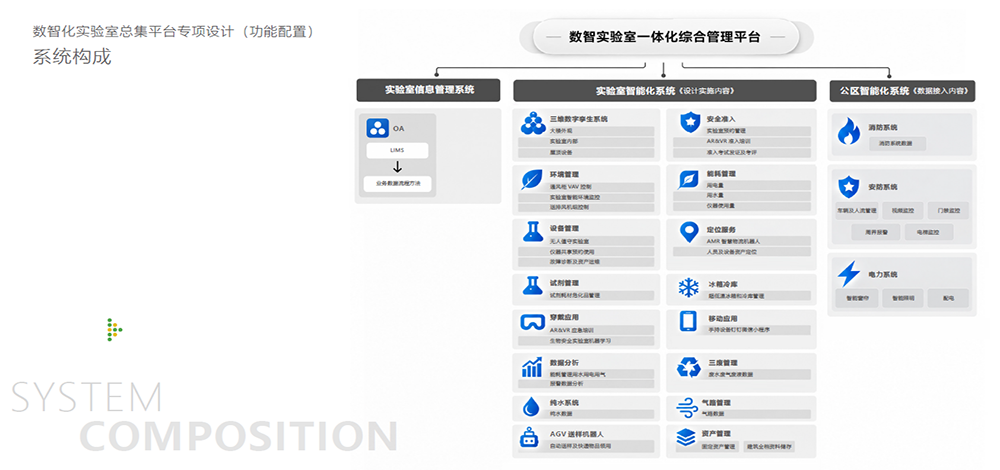The image size is (1000, 470).
Task: Click the 试剂耗材危化品管理 row
Action: [586, 296]
